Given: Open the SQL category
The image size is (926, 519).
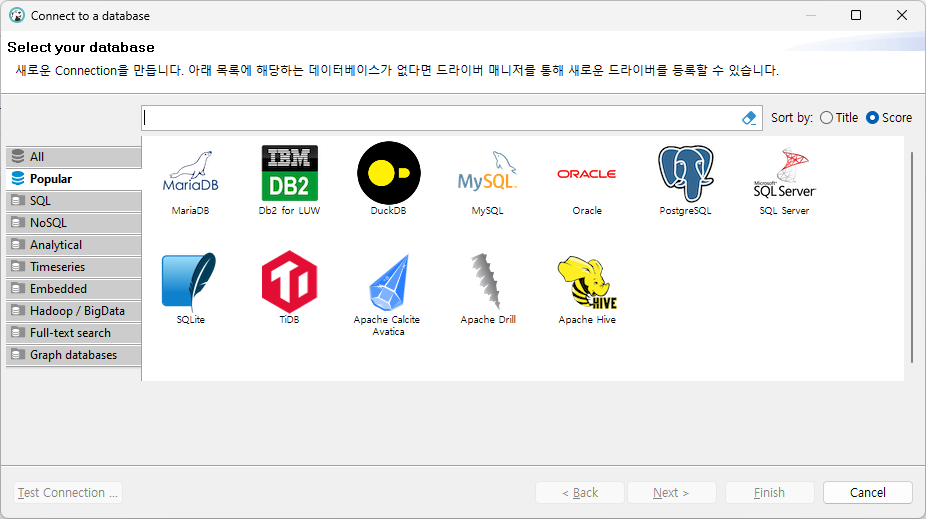Looking at the screenshot, I should pos(74,201).
